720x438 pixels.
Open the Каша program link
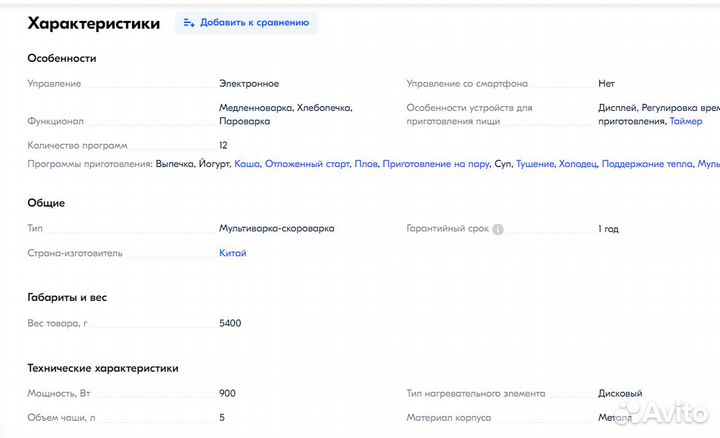[246, 163]
